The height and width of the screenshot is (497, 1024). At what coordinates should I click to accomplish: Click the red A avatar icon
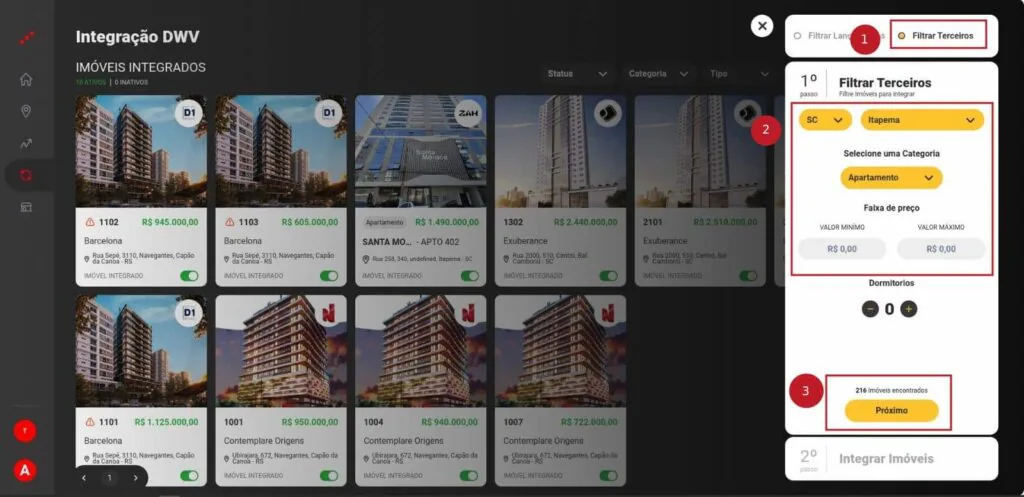(x=25, y=470)
